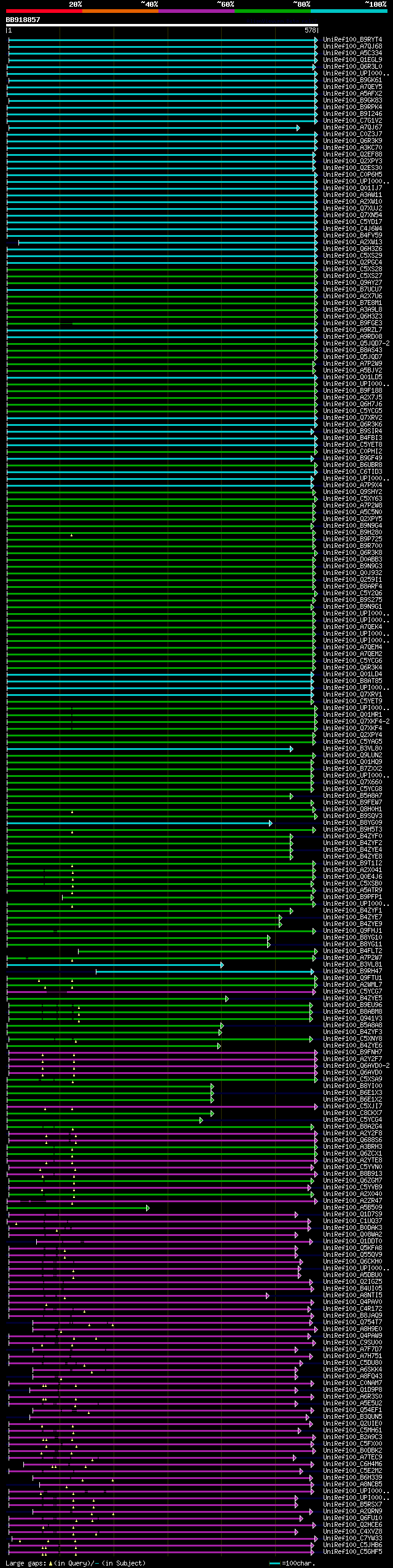
Task: Select label UniRef100_C4J6W4
Action: tap(352, 229)
